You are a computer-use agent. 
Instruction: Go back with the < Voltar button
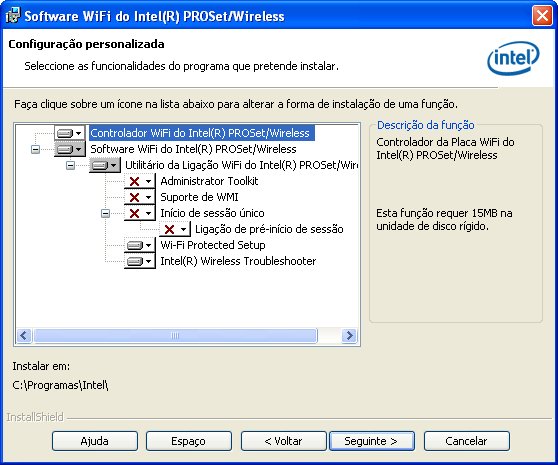tap(283, 441)
